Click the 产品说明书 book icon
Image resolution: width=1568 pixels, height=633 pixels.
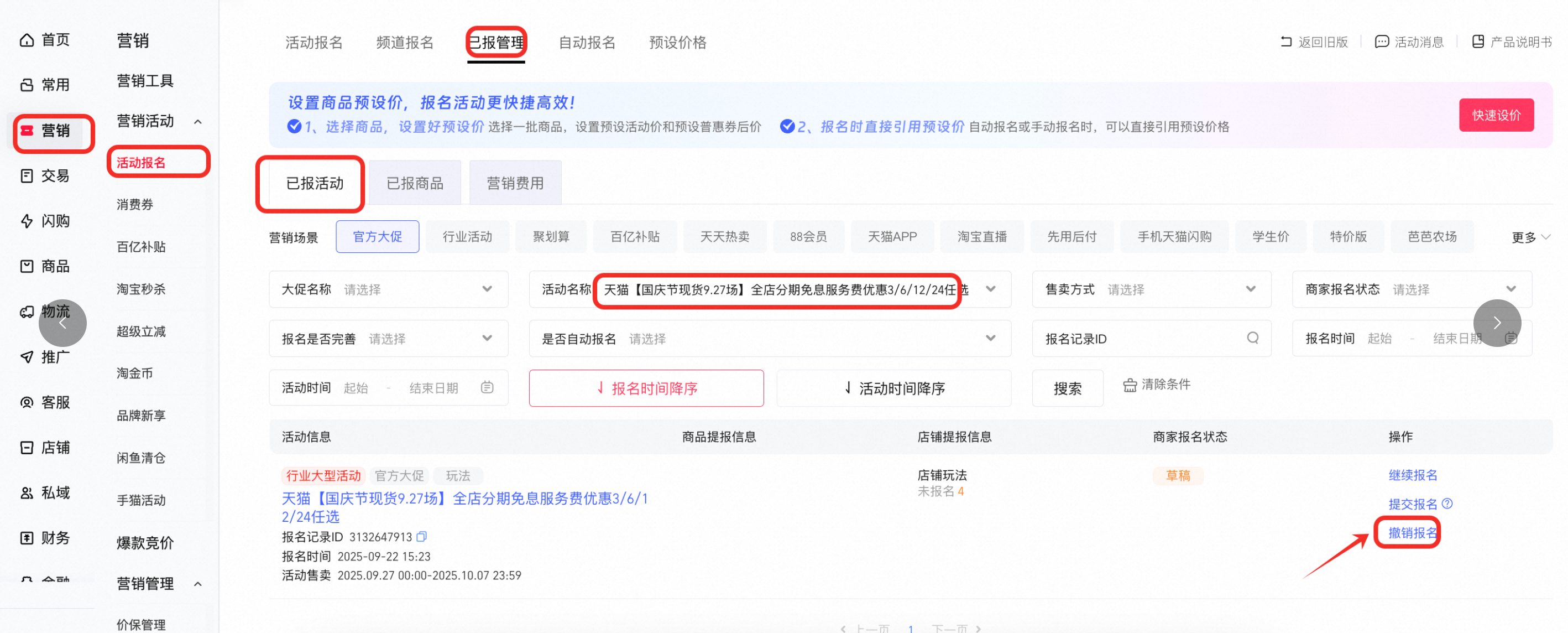click(1478, 42)
